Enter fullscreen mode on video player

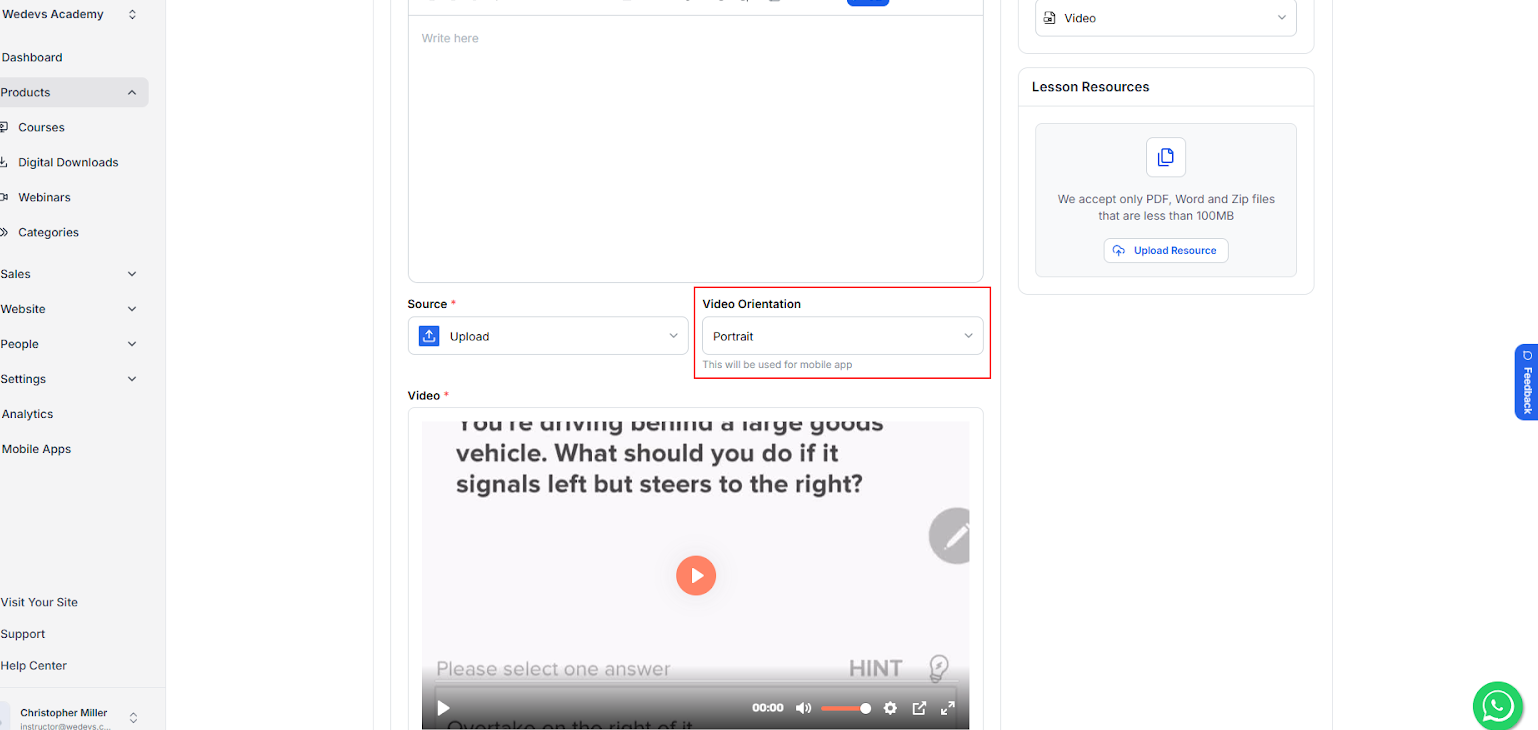pos(948,708)
